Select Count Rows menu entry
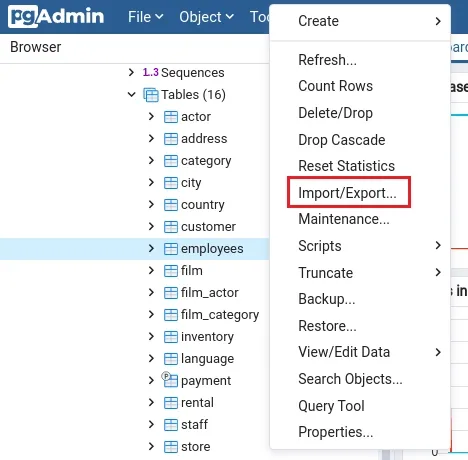The height and width of the screenshot is (460, 468). pos(360,86)
